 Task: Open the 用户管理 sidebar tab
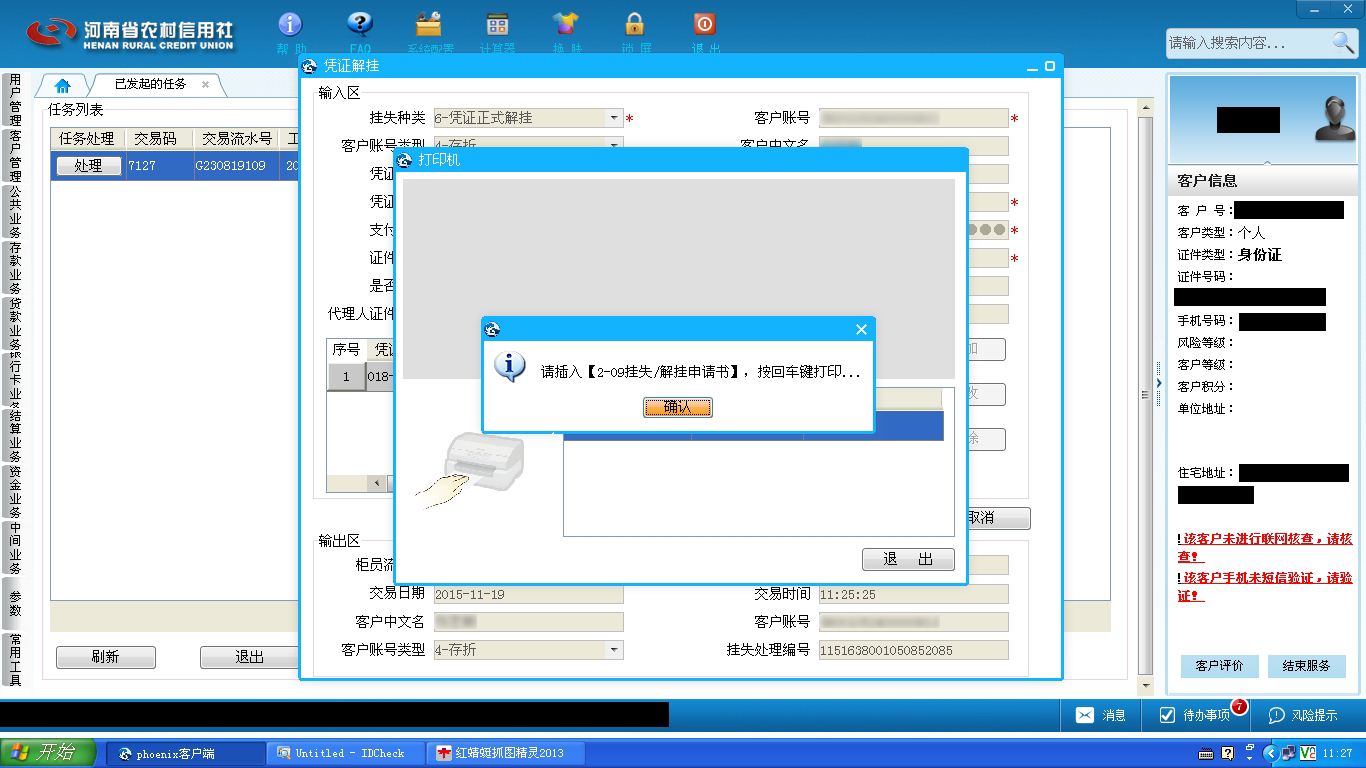point(15,99)
